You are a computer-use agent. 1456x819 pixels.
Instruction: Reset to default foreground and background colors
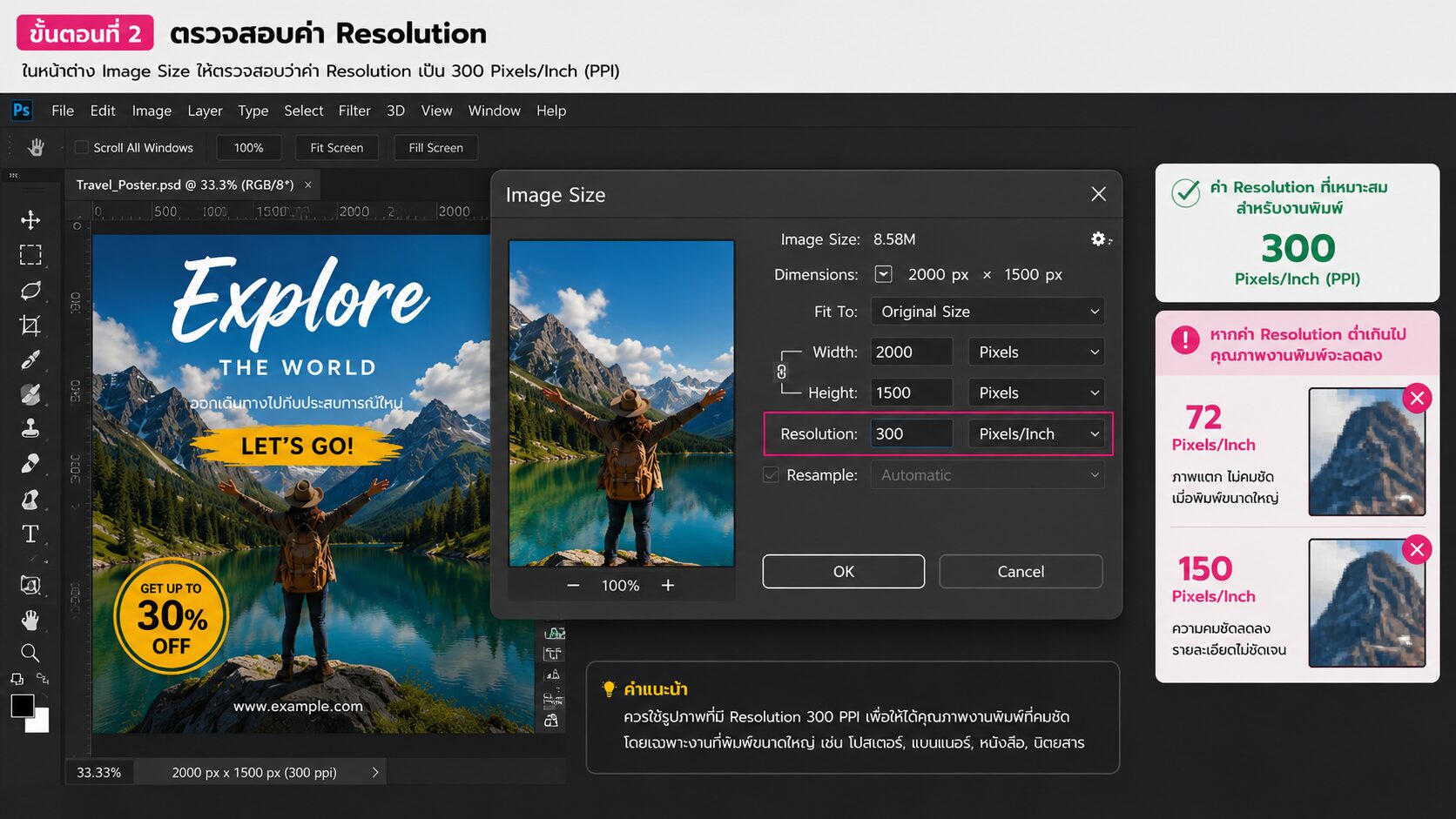click(17, 679)
